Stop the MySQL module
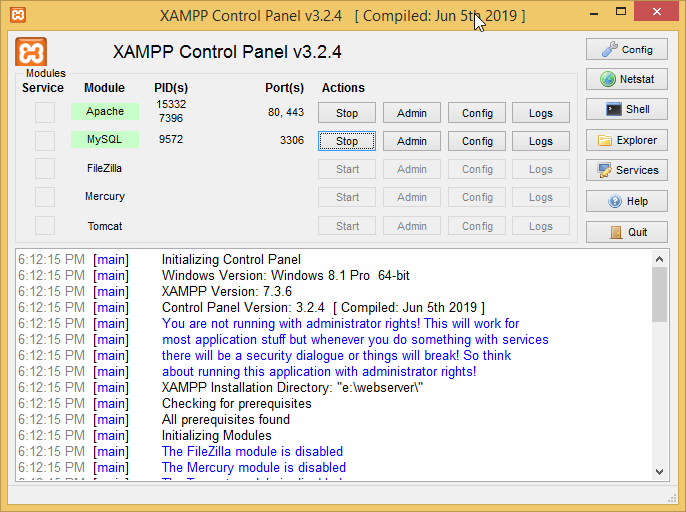The height and width of the screenshot is (512, 686). coord(347,141)
